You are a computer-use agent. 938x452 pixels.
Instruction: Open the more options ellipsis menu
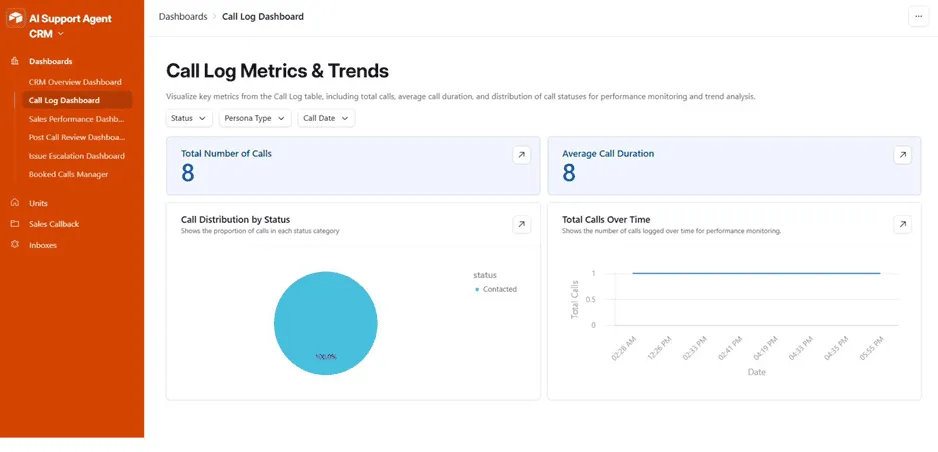point(919,17)
